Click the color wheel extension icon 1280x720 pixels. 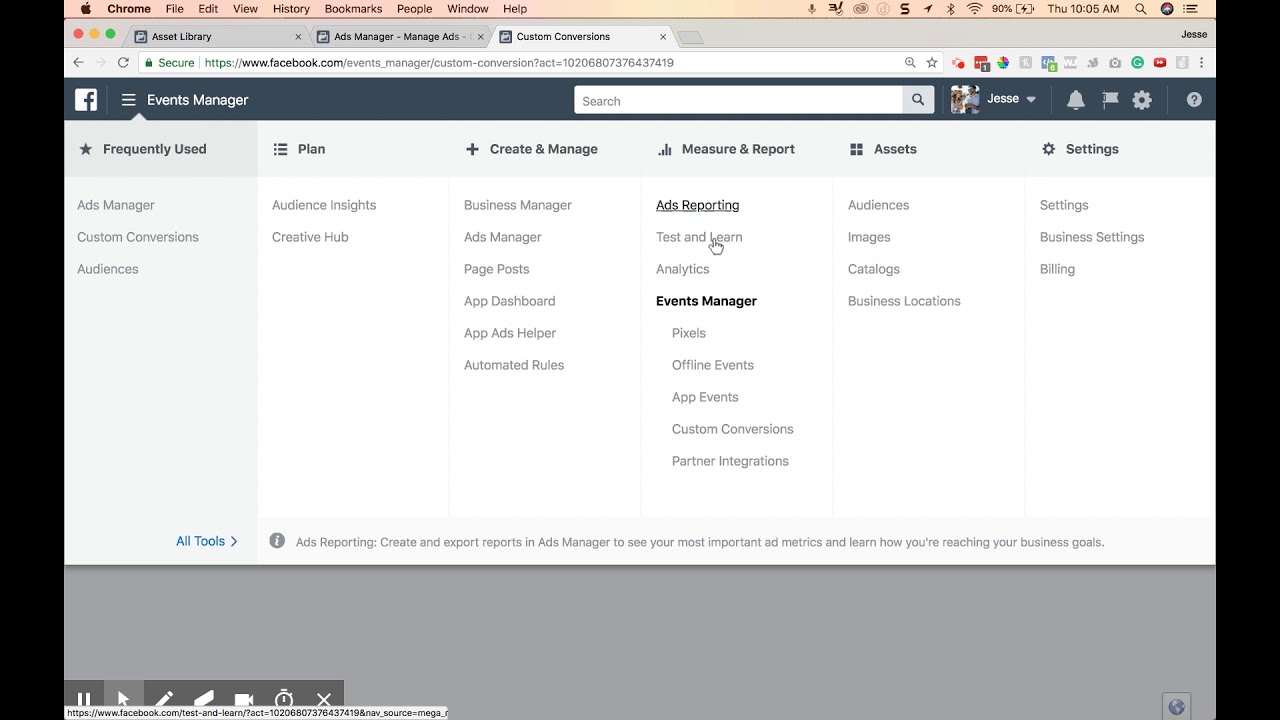(x=1003, y=62)
